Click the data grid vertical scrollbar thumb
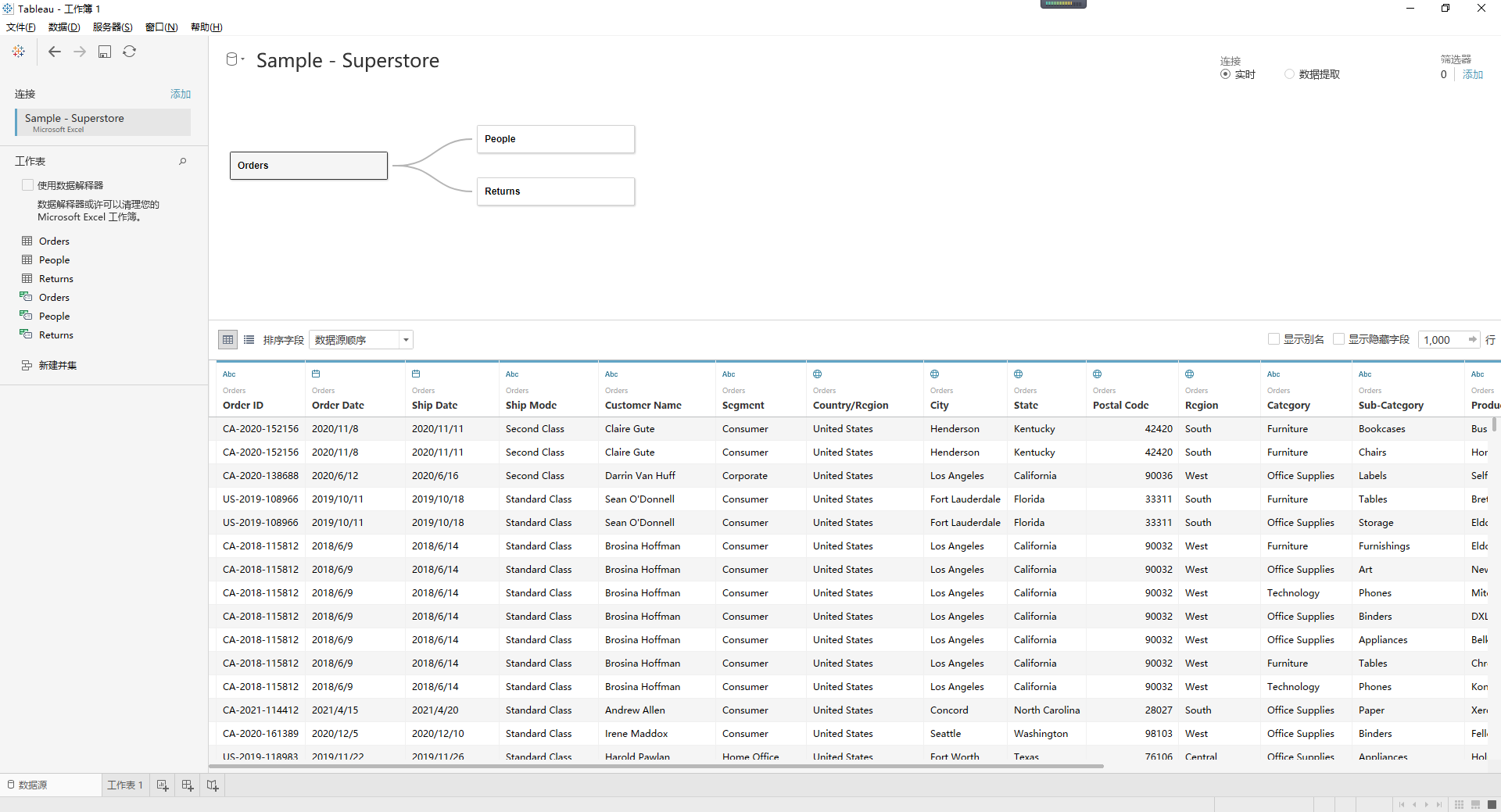This screenshot has height=812, width=1501. [1495, 424]
